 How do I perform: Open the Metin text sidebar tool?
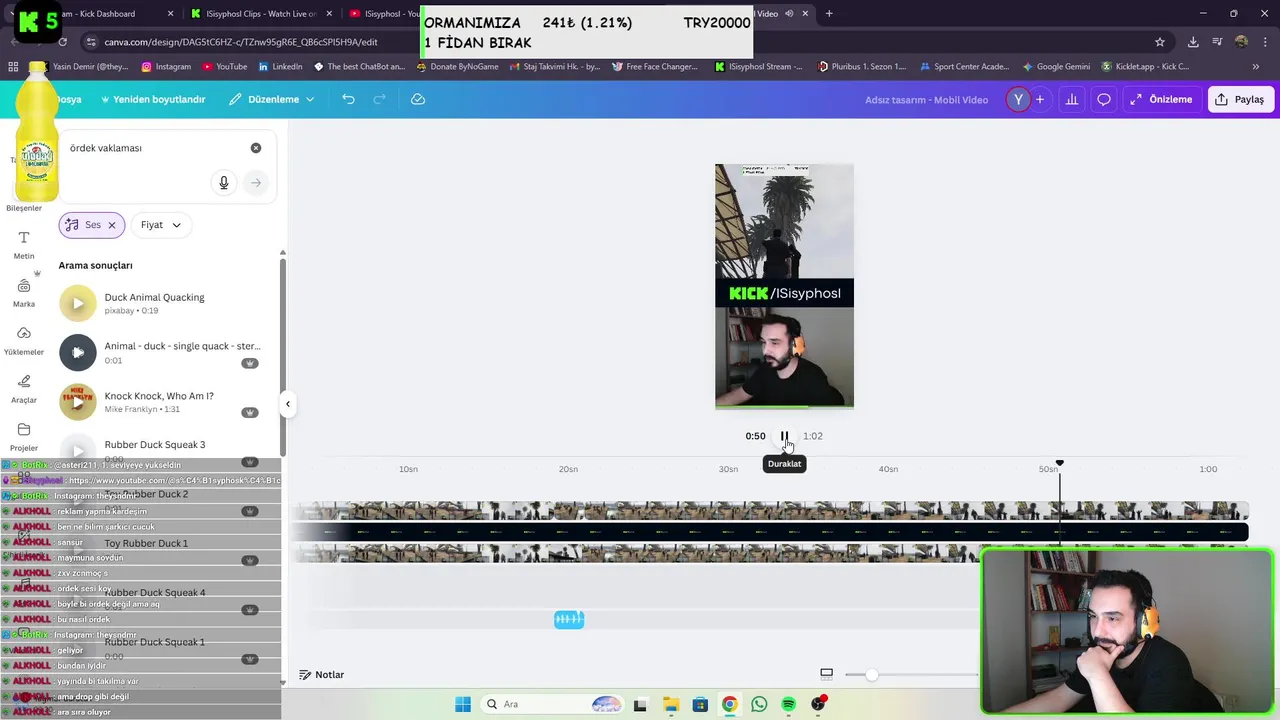click(24, 244)
